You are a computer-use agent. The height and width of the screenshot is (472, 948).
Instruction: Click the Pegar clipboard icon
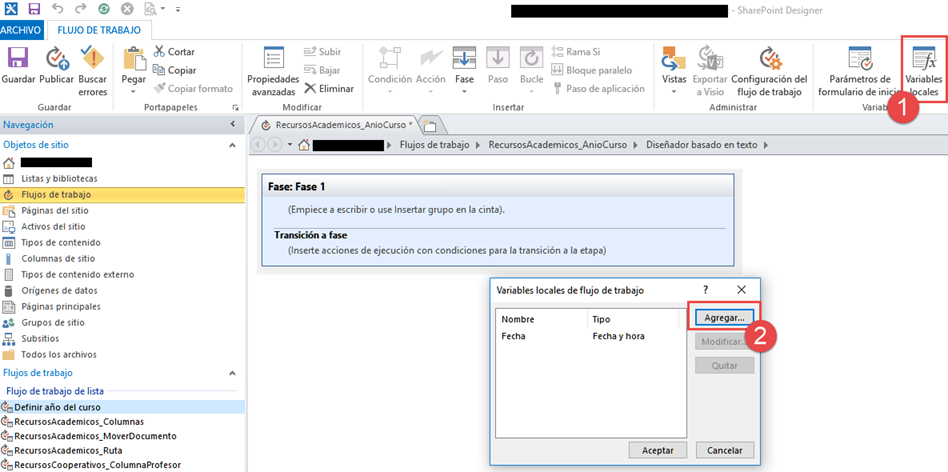pos(134,59)
